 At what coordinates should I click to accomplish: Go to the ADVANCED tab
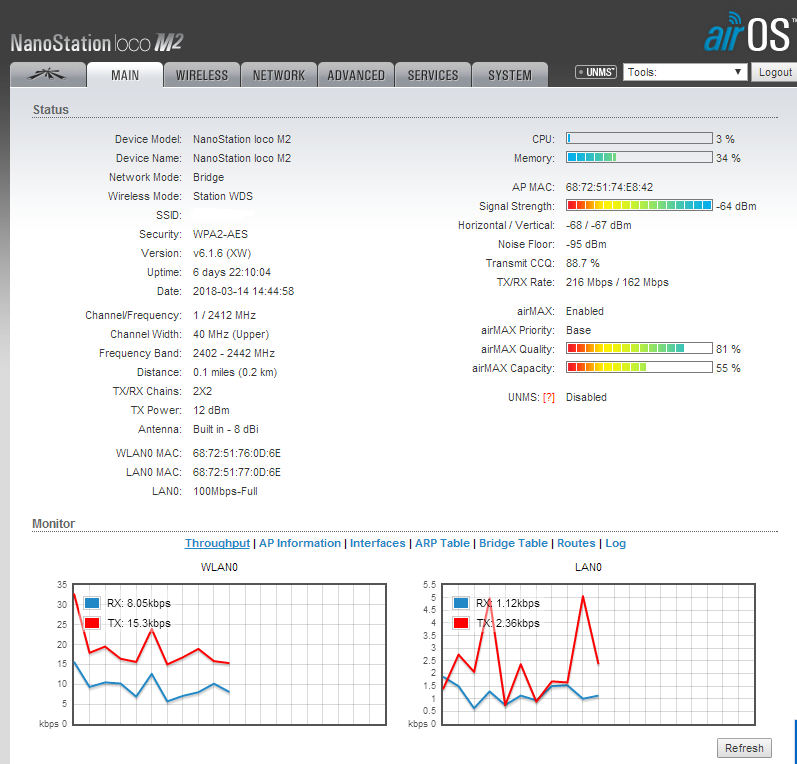point(356,75)
